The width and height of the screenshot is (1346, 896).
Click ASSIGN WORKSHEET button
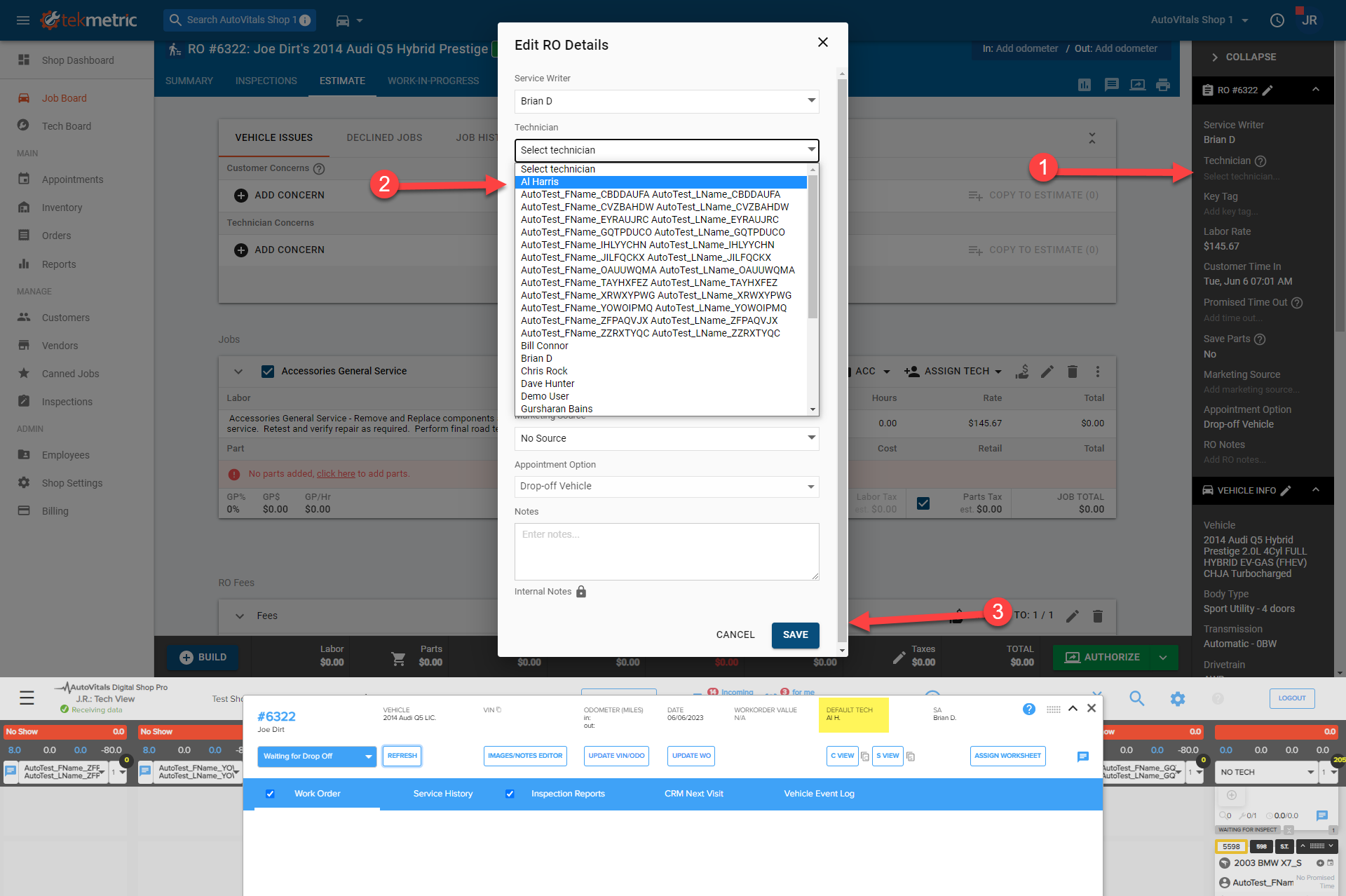click(1007, 756)
